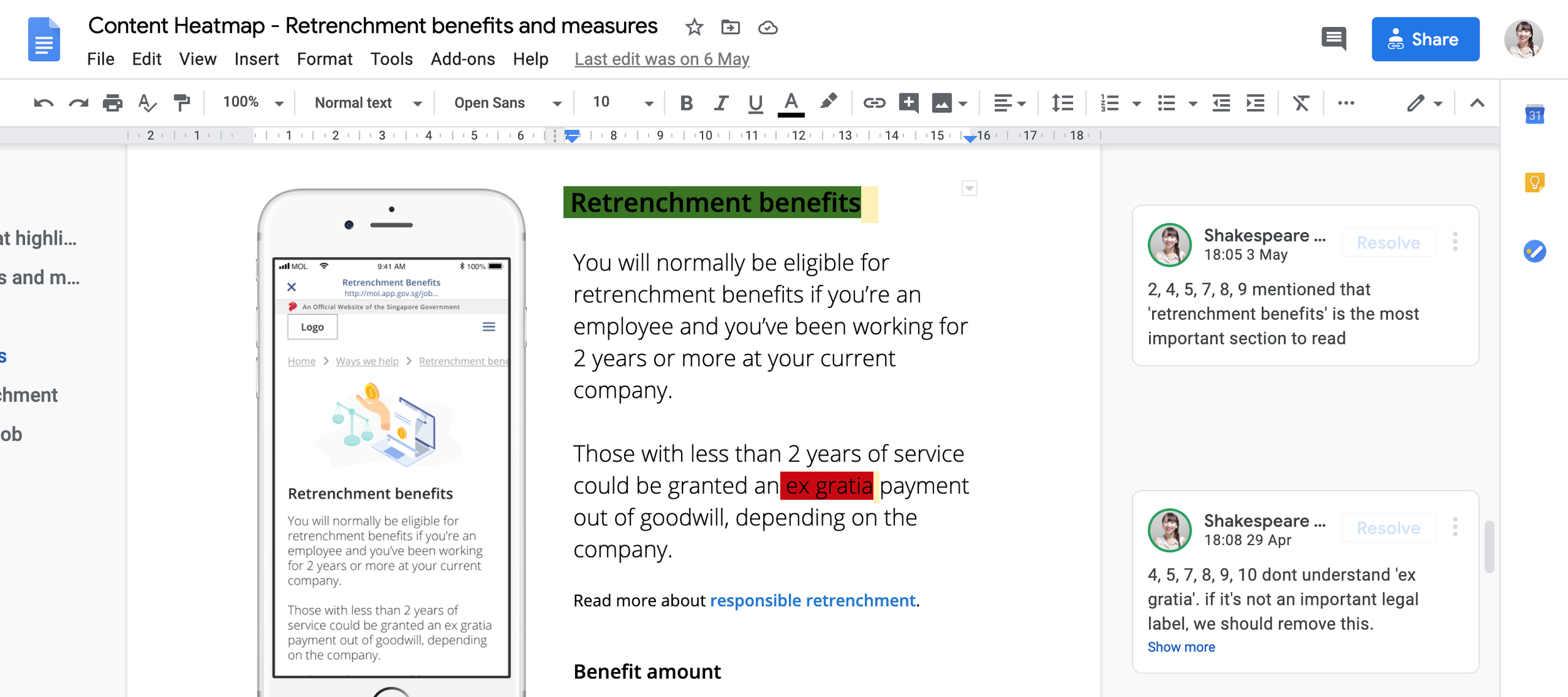
Task: Open the text color picker
Action: 791,104
